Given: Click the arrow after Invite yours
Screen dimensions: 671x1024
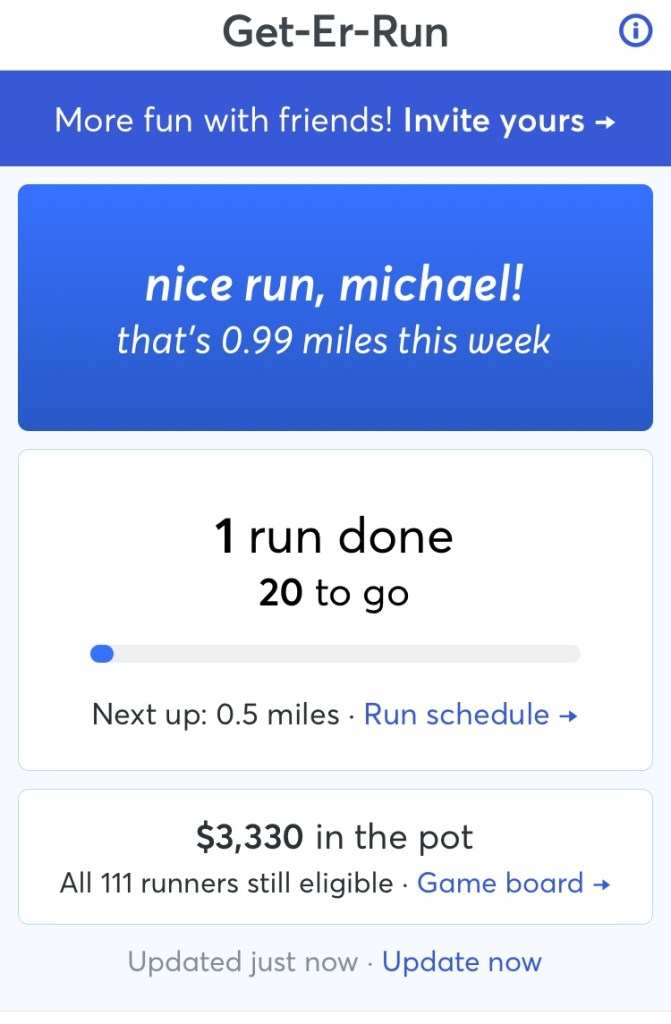Looking at the screenshot, I should tap(604, 122).
